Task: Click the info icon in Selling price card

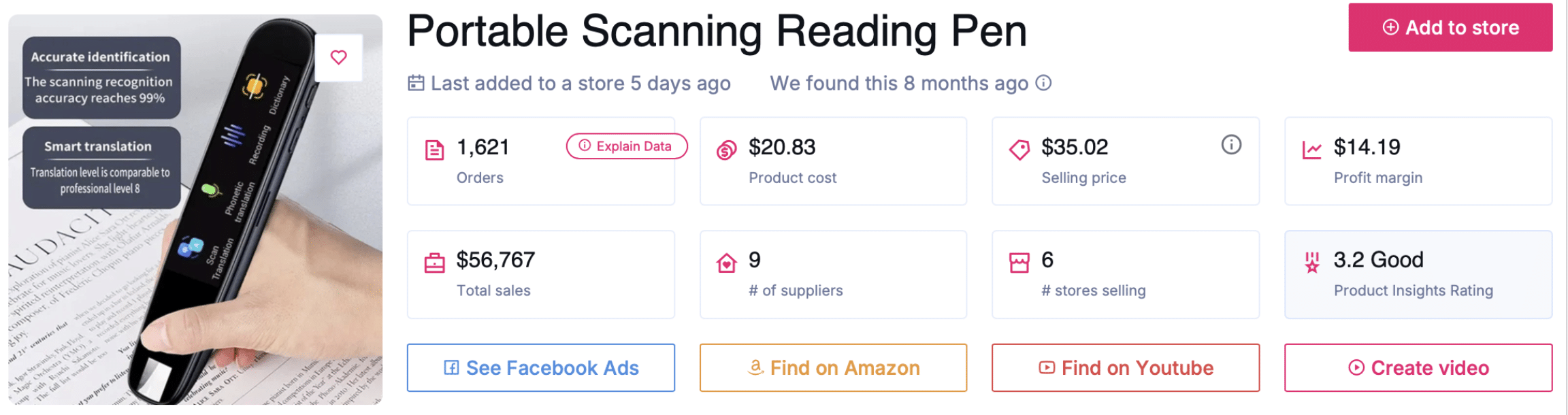Action: tap(1231, 145)
